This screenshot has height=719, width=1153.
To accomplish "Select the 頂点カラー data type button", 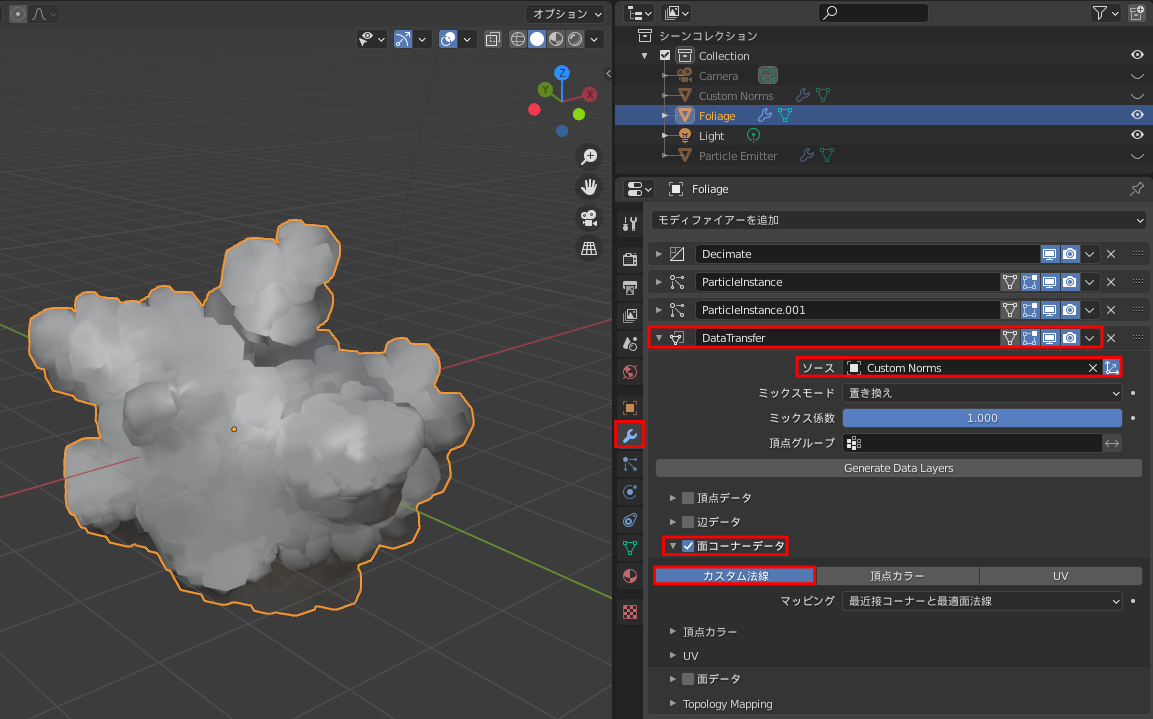I will 897,576.
